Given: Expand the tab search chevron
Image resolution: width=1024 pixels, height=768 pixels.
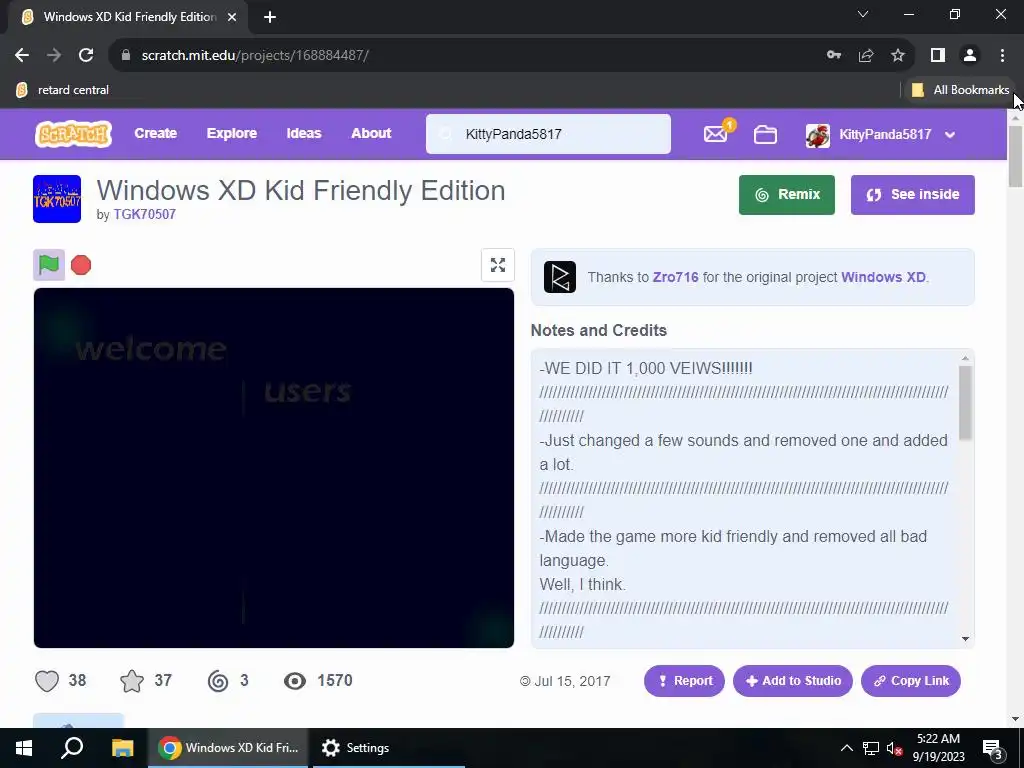Looking at the screenshot, I should pyautogui.click(x=863, y=14).
